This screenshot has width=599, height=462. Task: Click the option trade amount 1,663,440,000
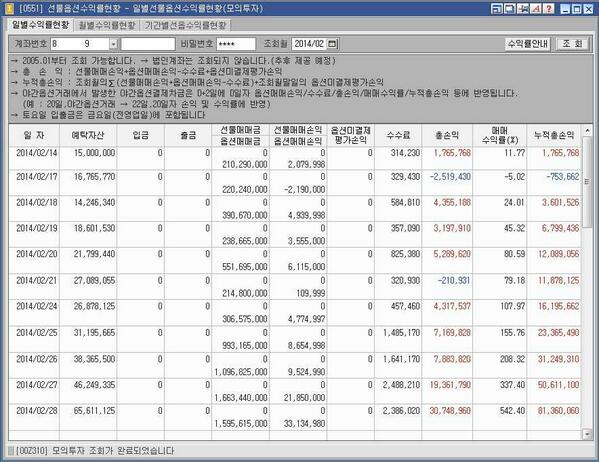(x=241, y=398)
